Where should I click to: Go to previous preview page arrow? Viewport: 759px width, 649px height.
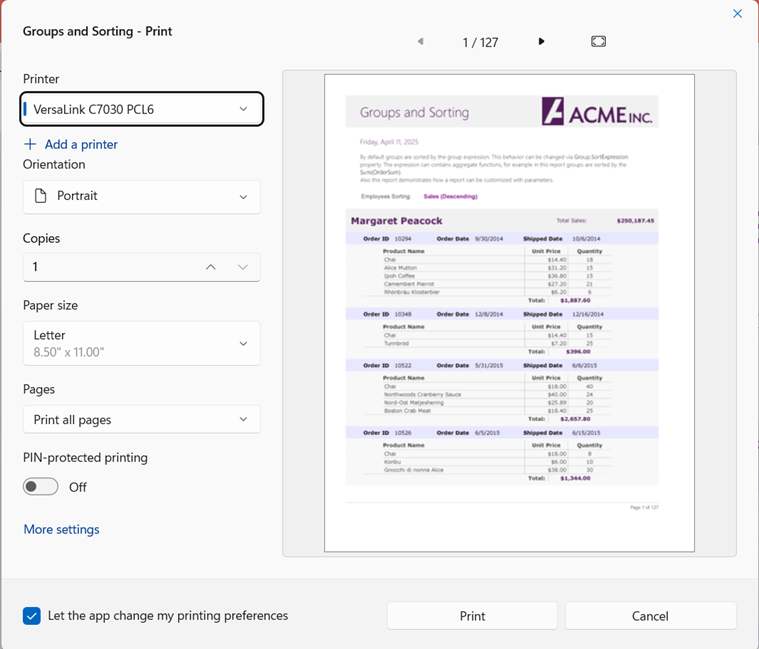pos(420,42)
